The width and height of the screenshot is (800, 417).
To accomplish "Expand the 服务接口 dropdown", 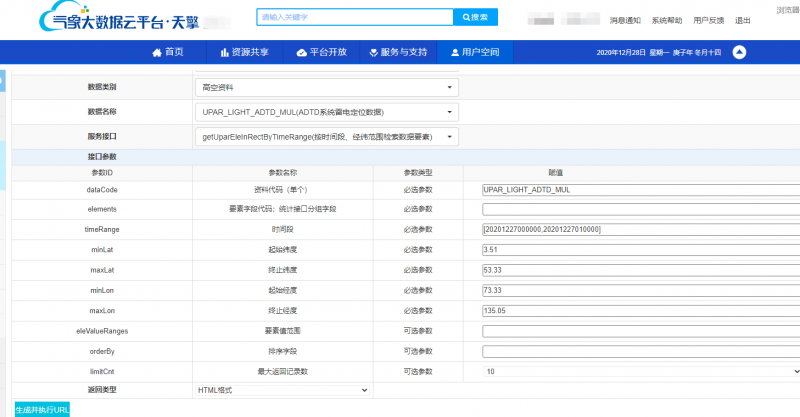I will 326,137.
